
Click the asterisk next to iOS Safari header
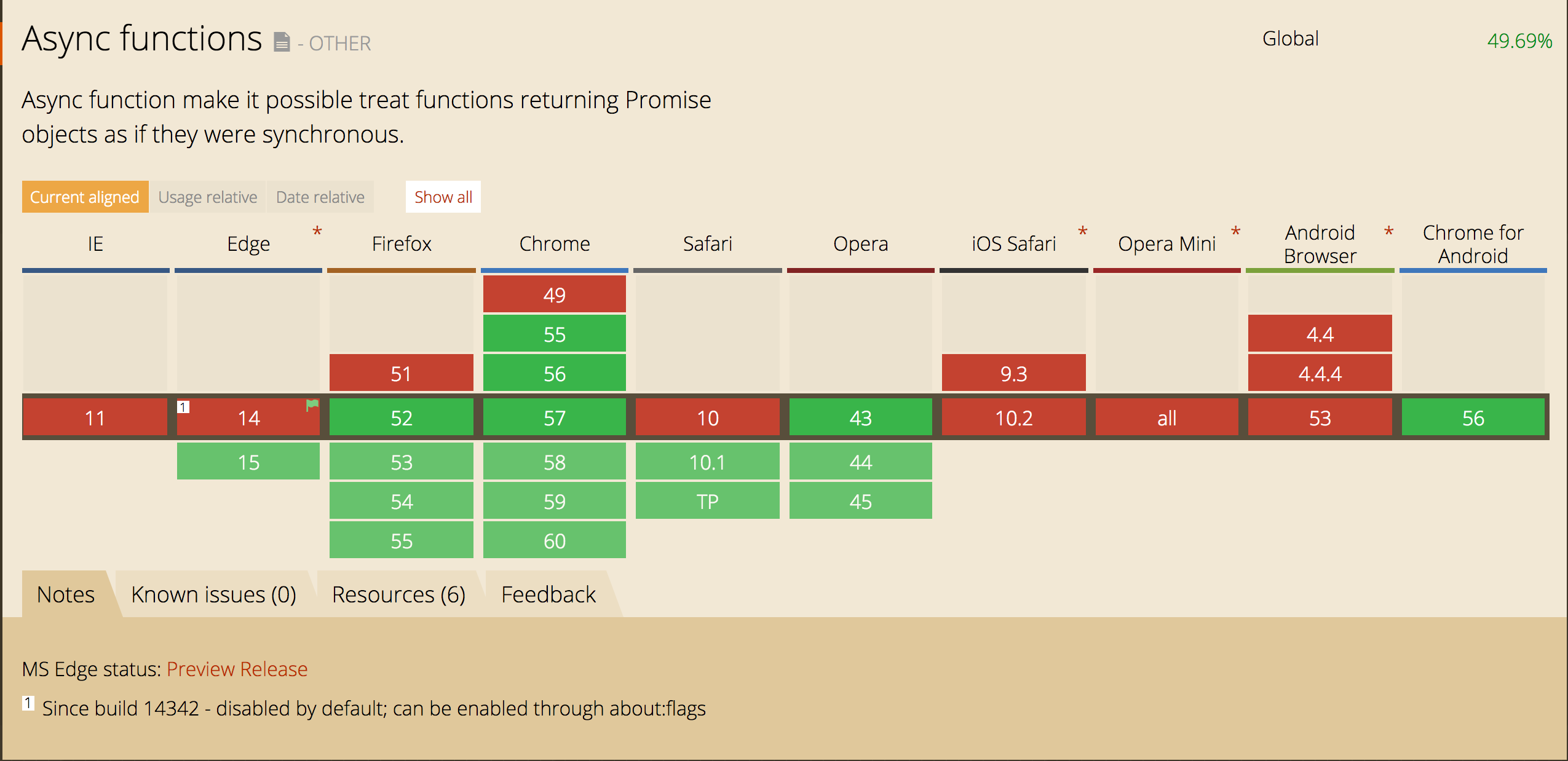click(x=1083, y=232)
